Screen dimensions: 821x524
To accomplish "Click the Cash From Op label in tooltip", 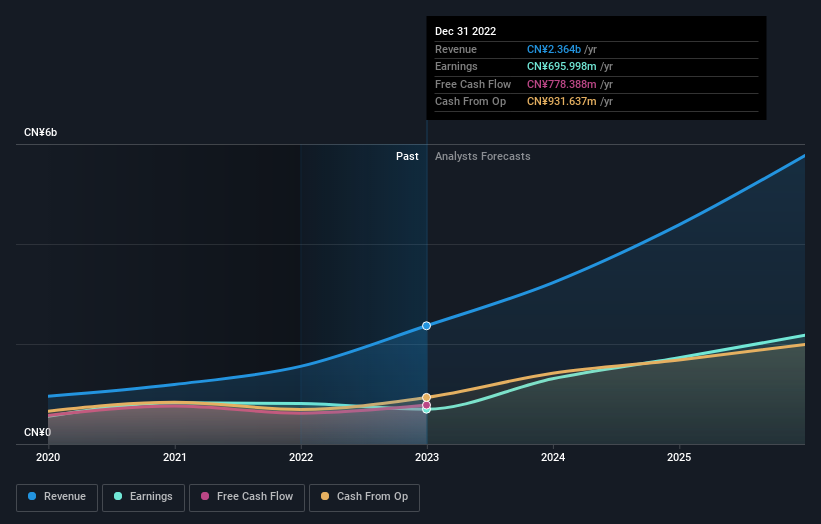I will [x=470, y=102].
